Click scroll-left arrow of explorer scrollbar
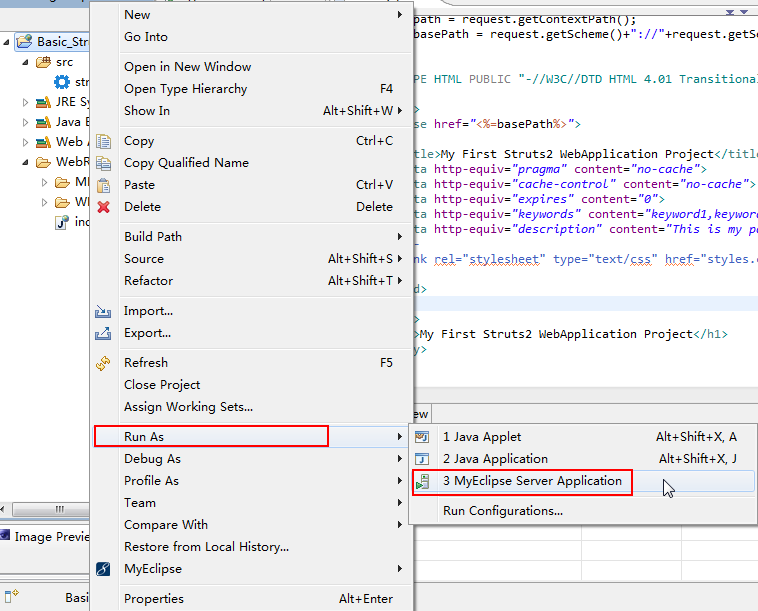The image size is (758, 611). pyautogui.click(x=2, y=509)
